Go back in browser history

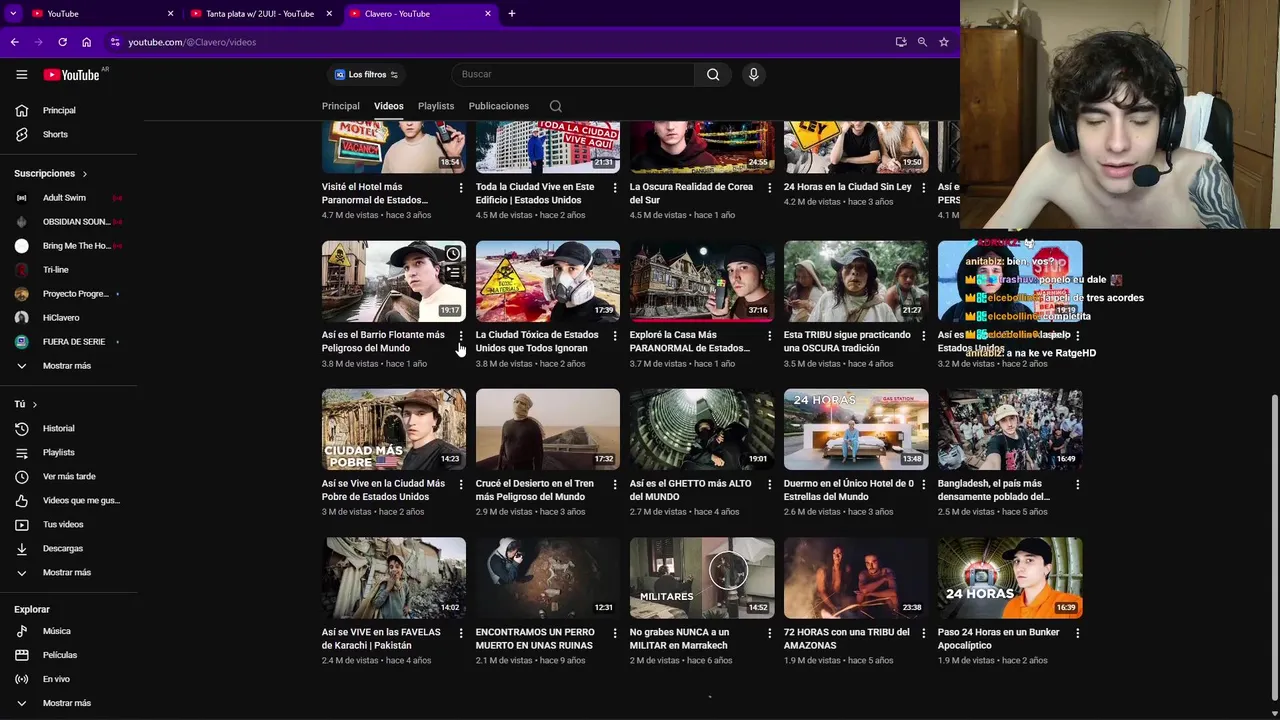[x=14, y=42]
